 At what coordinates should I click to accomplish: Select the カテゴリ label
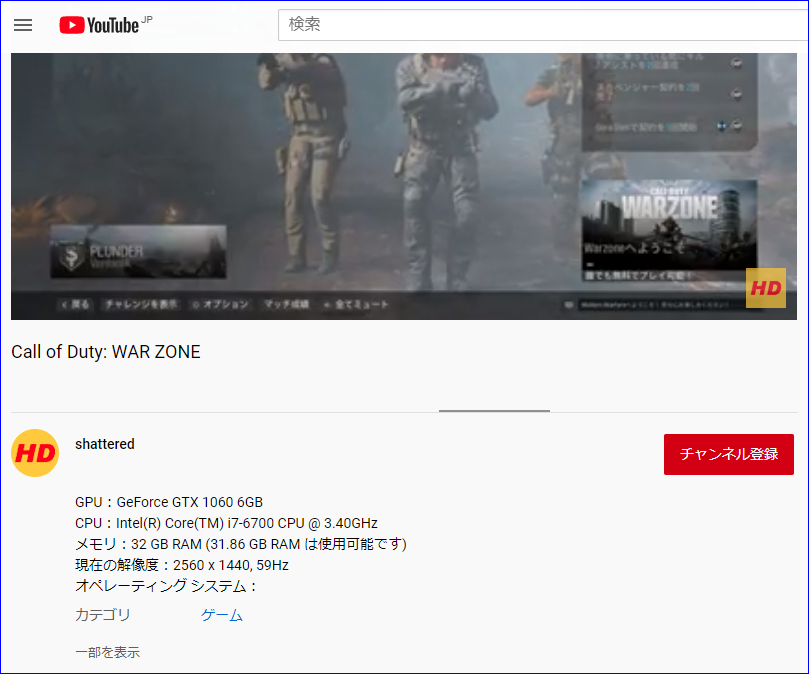[103, 615]
